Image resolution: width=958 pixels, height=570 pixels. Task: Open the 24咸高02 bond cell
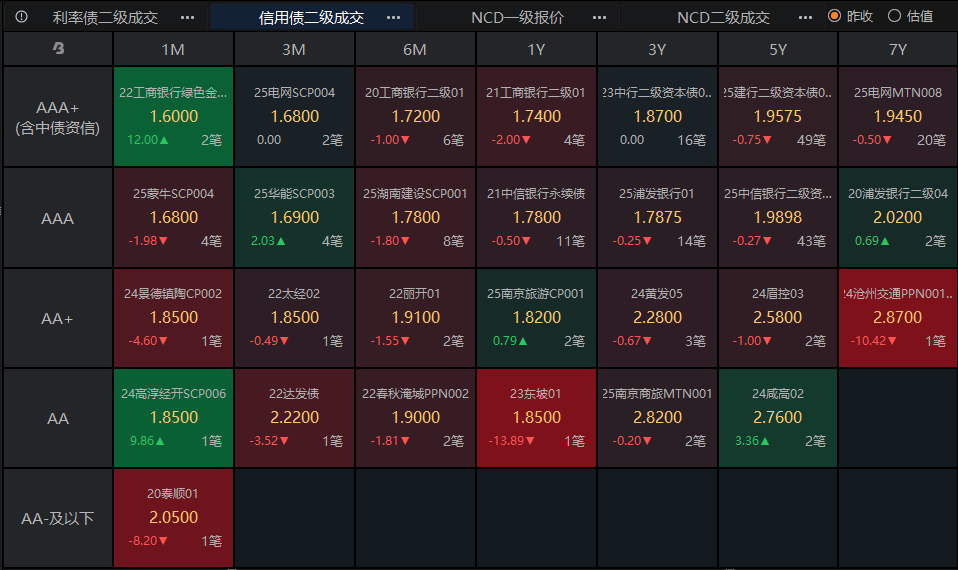[778, 418]
